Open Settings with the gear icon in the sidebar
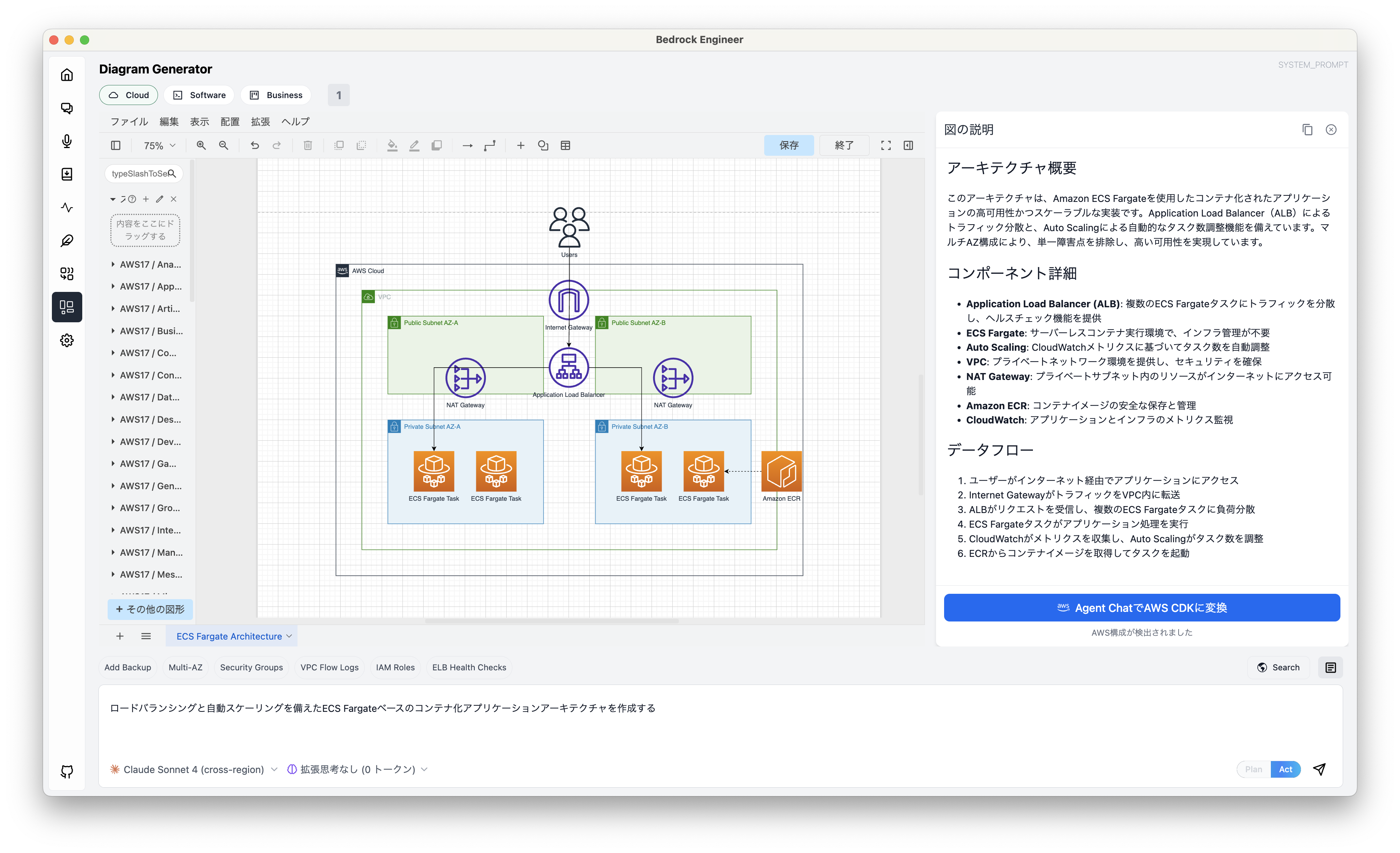Screen dimensions: 1400x853 tap(67, 340)
